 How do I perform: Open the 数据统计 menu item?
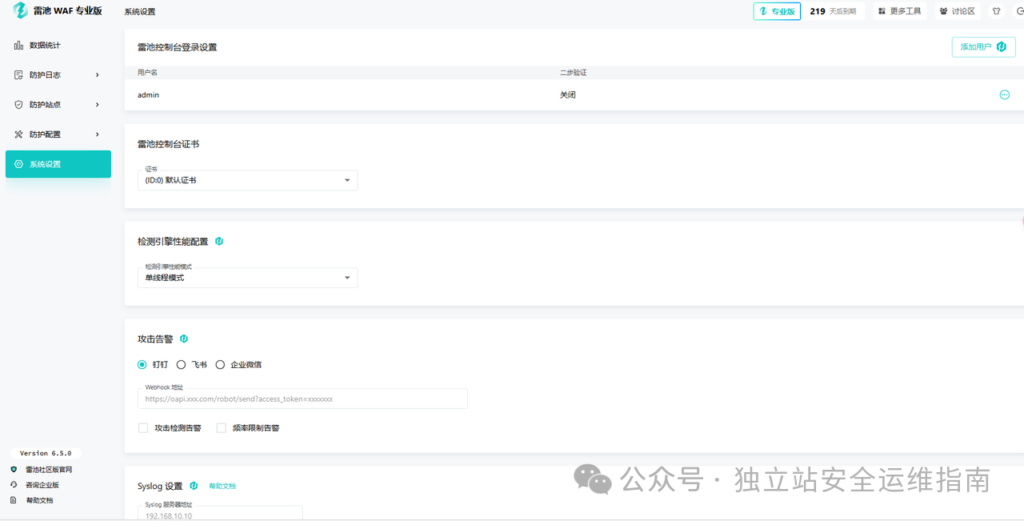58,45
